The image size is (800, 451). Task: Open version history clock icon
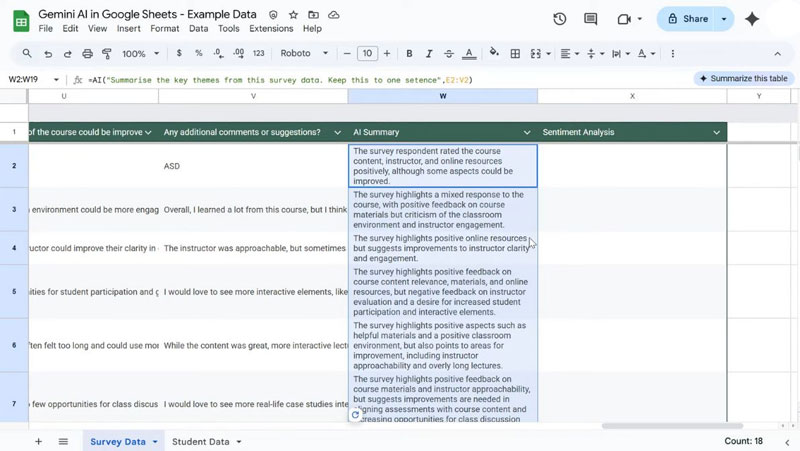pyautogui.click(x=560, y=19)
